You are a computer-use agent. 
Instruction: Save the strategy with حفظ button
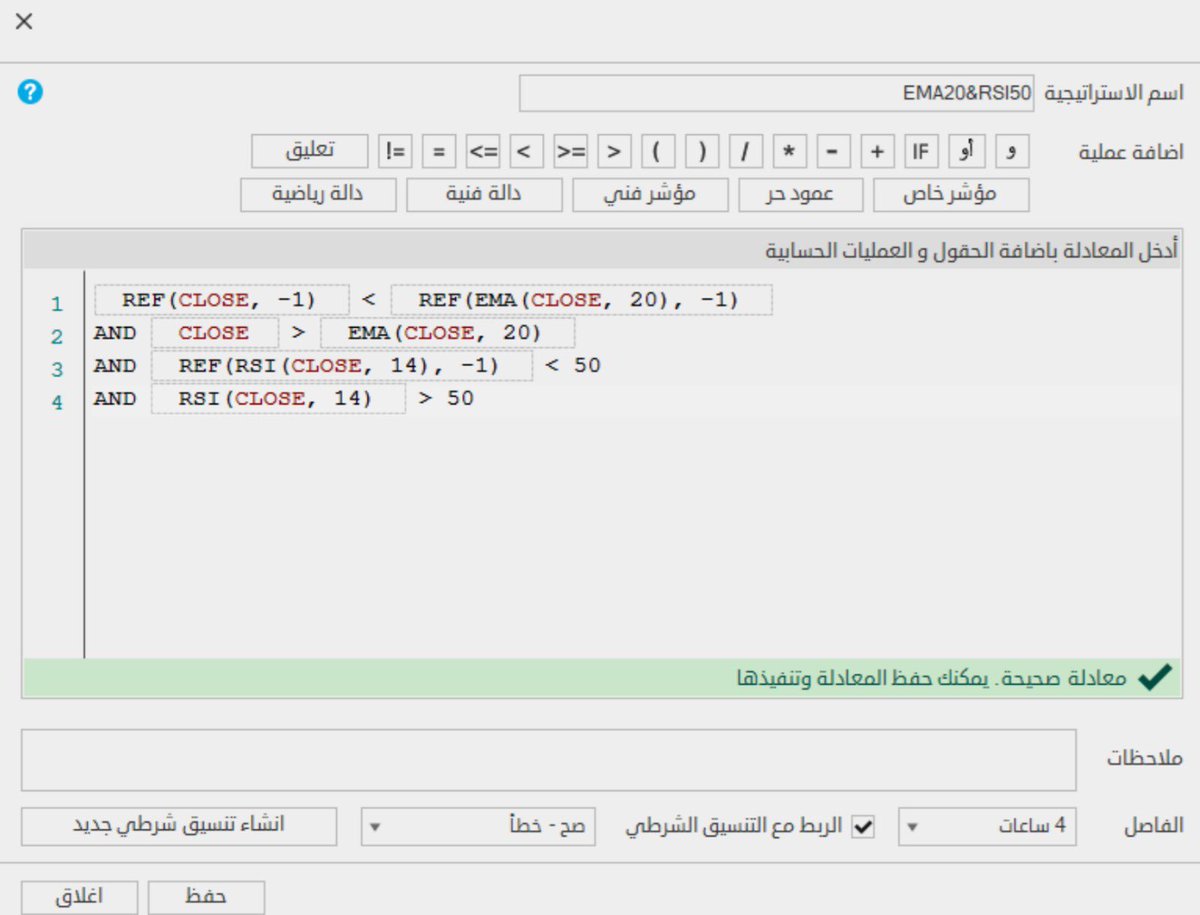pos(207,897)
